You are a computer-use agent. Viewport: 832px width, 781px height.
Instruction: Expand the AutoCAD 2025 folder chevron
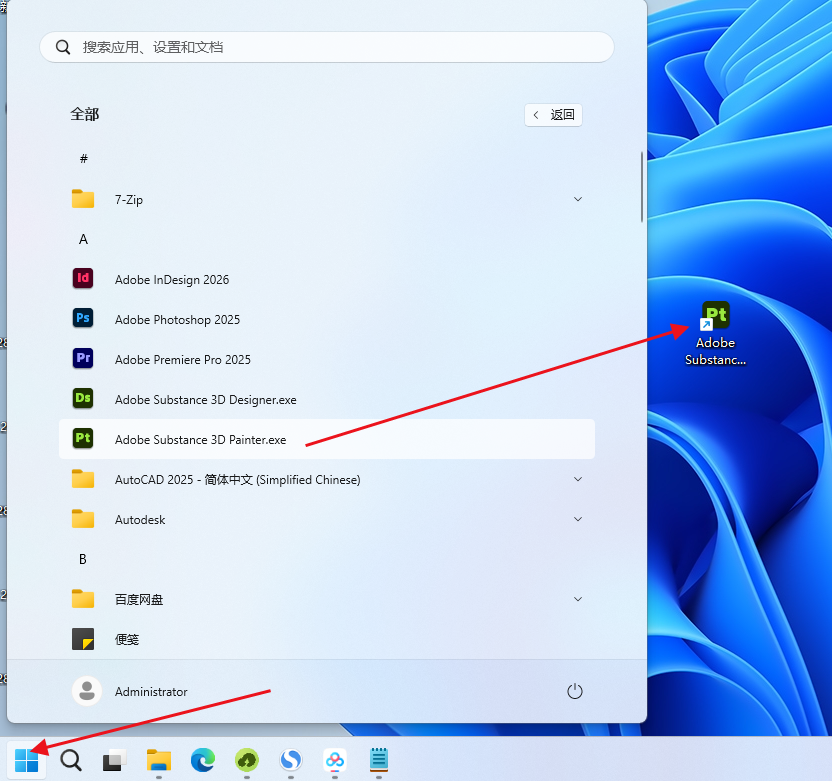coord(578,479)
